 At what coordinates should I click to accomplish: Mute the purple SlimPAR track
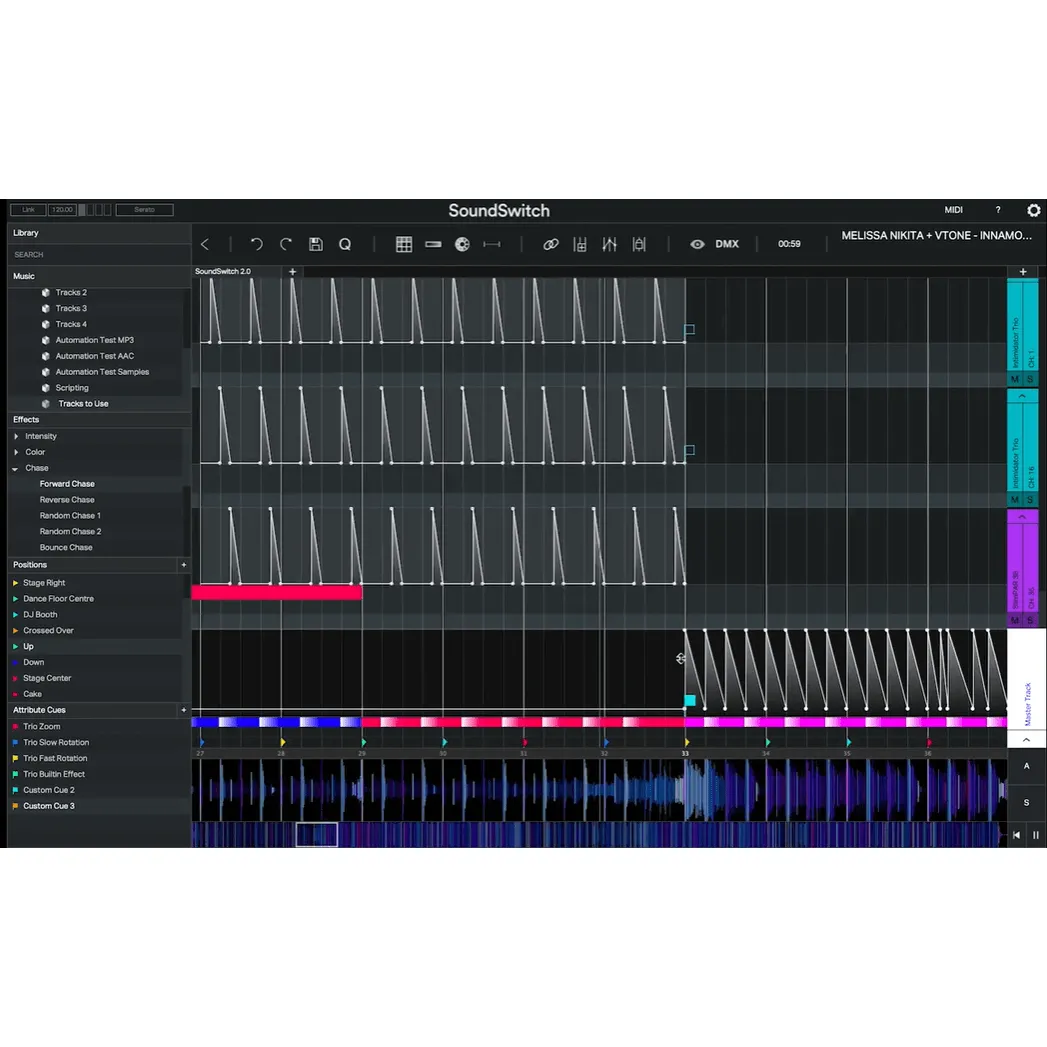tap(1015, 620)
